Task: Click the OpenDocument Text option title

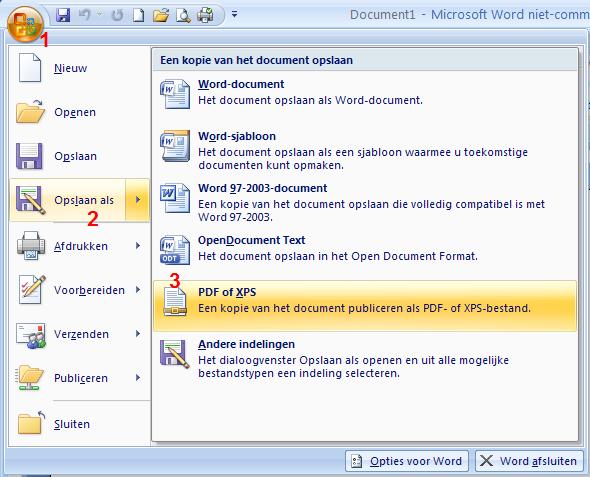Action: [x=252, y=240]
